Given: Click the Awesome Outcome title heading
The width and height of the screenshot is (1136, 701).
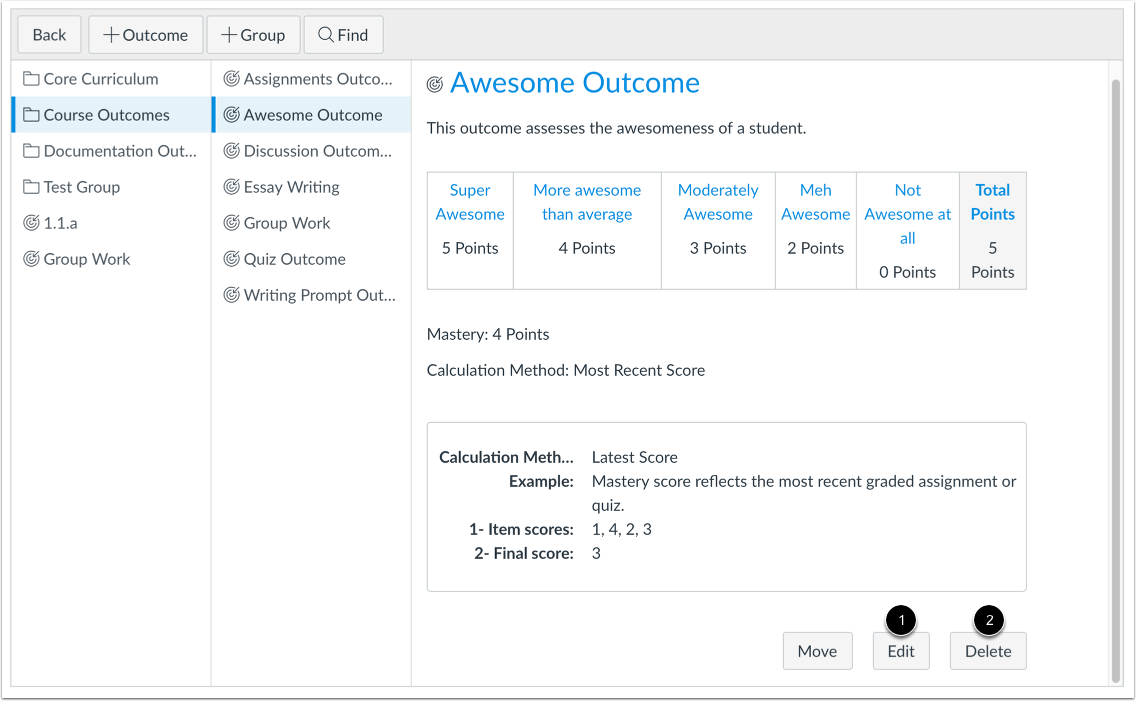Looking at the screenshot, I should coord(575,83).
